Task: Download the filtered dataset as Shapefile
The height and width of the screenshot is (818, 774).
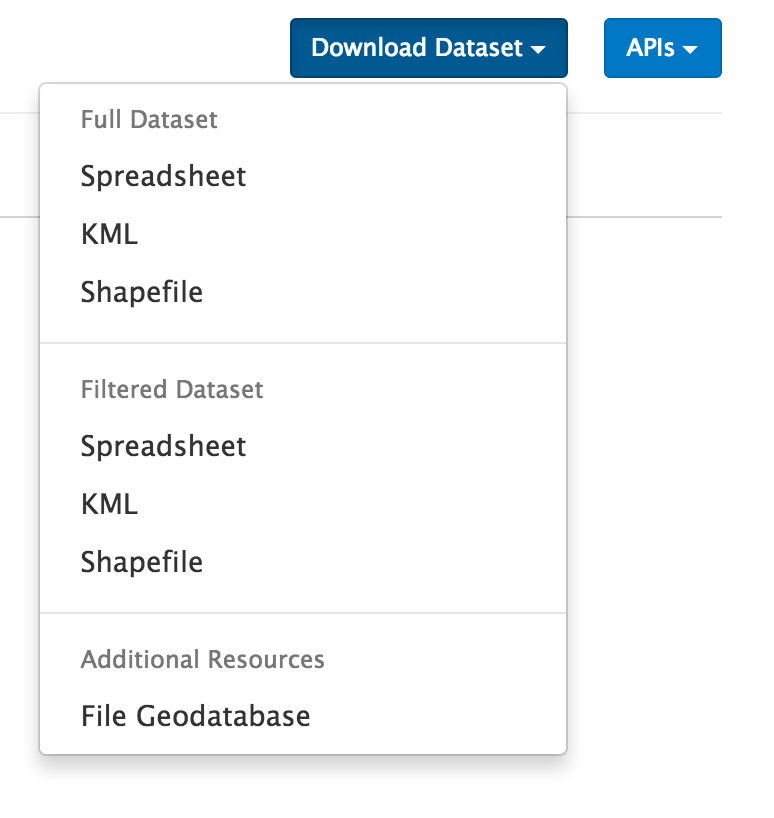Action: click(x=140, y=562)
